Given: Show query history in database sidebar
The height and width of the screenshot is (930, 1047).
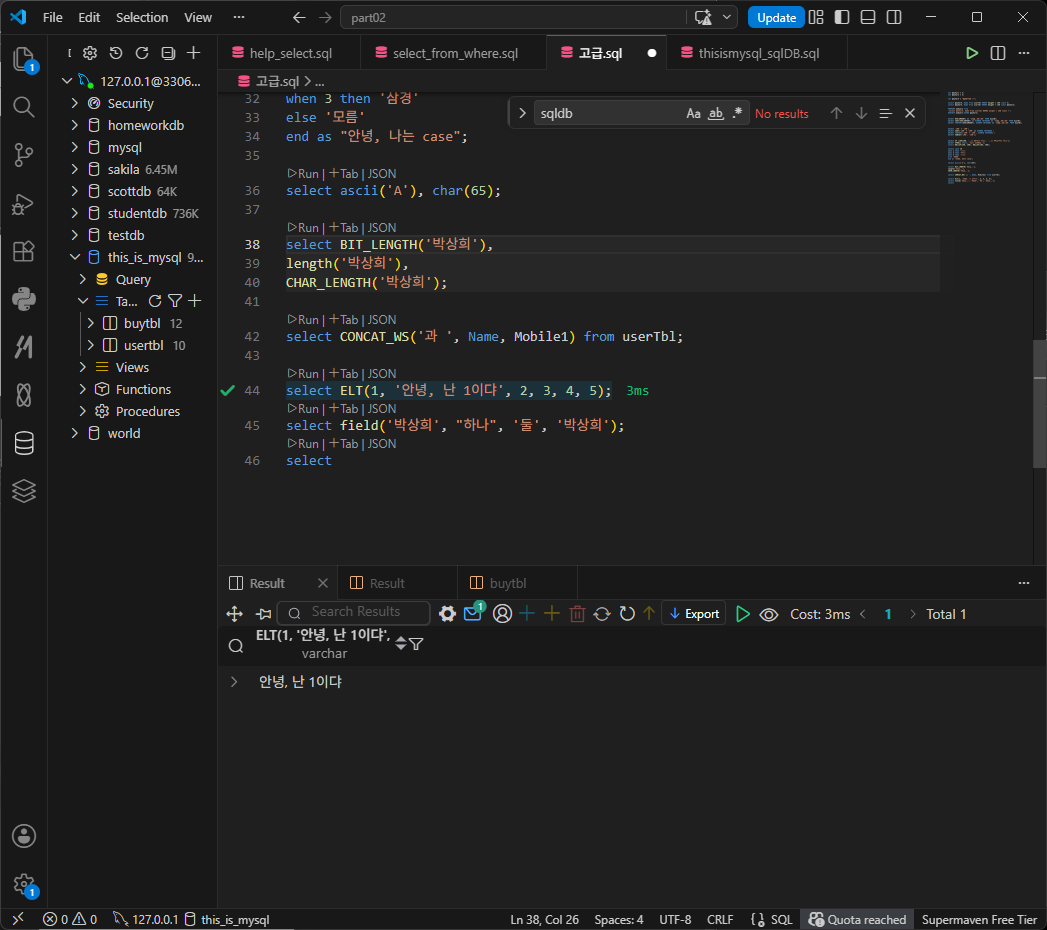Looking at the screenshot, I should point(116,53).
